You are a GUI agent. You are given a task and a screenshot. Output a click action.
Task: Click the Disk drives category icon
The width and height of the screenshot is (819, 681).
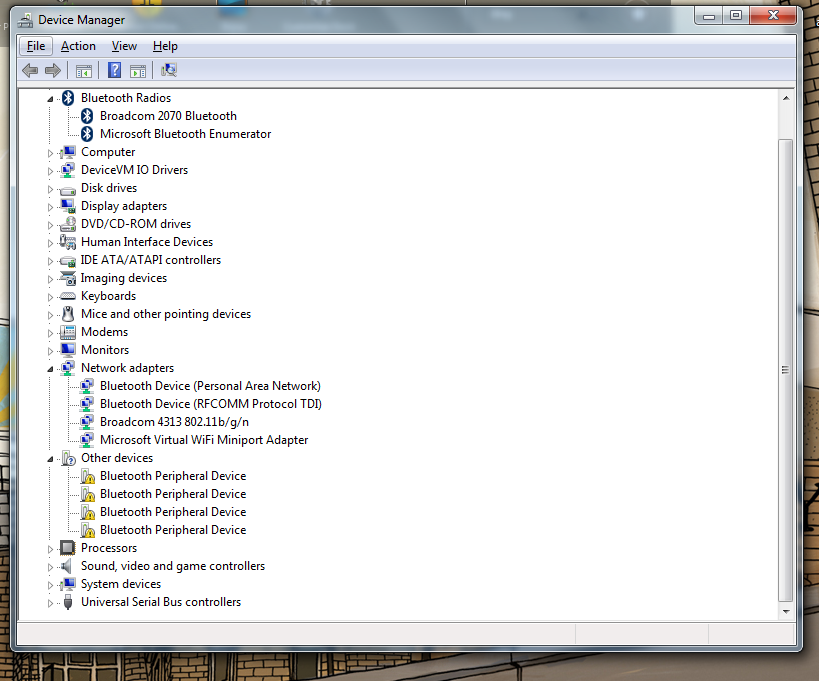68,189
